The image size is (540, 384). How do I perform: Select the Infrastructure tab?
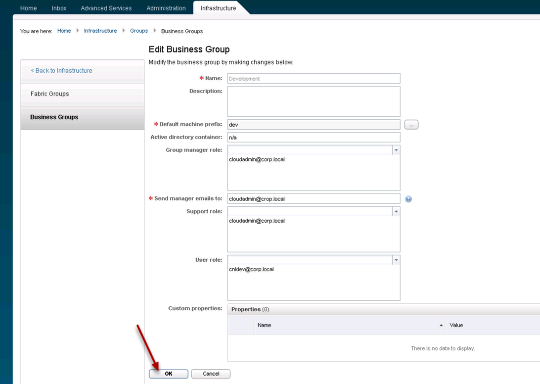click(x=218, y=8)
